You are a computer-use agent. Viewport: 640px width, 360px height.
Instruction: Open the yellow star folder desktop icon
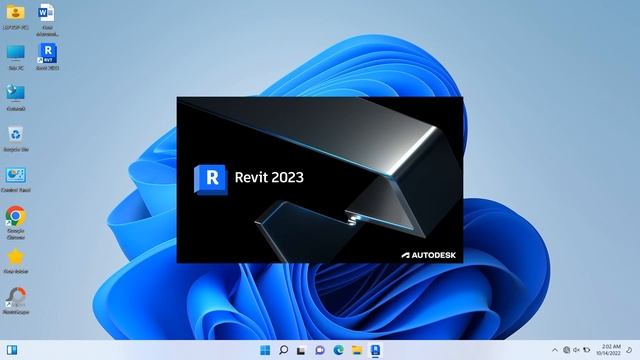click(x=16, y=260)
